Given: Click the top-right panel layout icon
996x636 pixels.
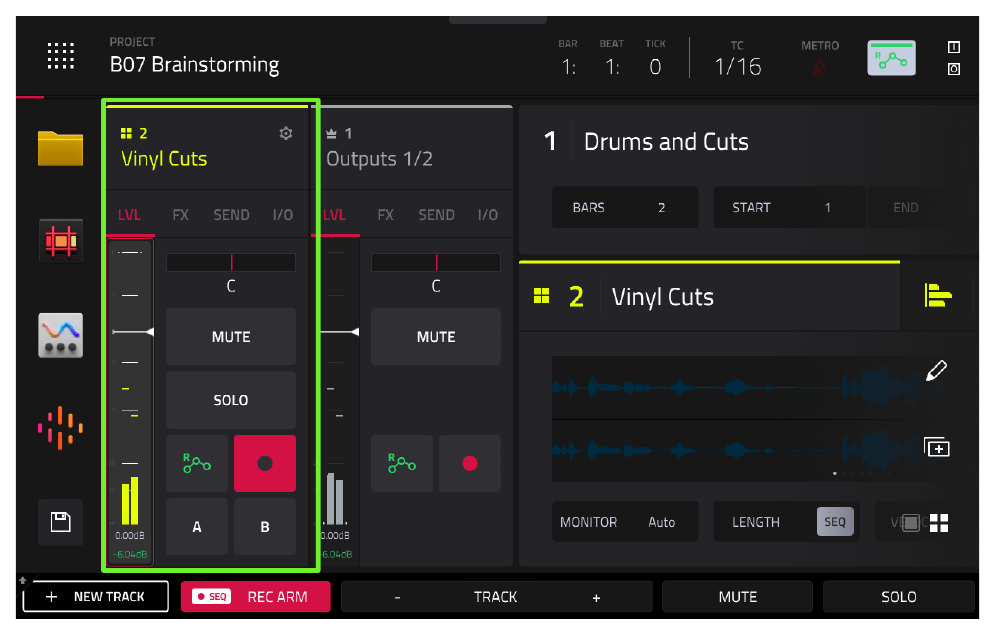Looking at the screenshot, I should click(x=953, y=47).
